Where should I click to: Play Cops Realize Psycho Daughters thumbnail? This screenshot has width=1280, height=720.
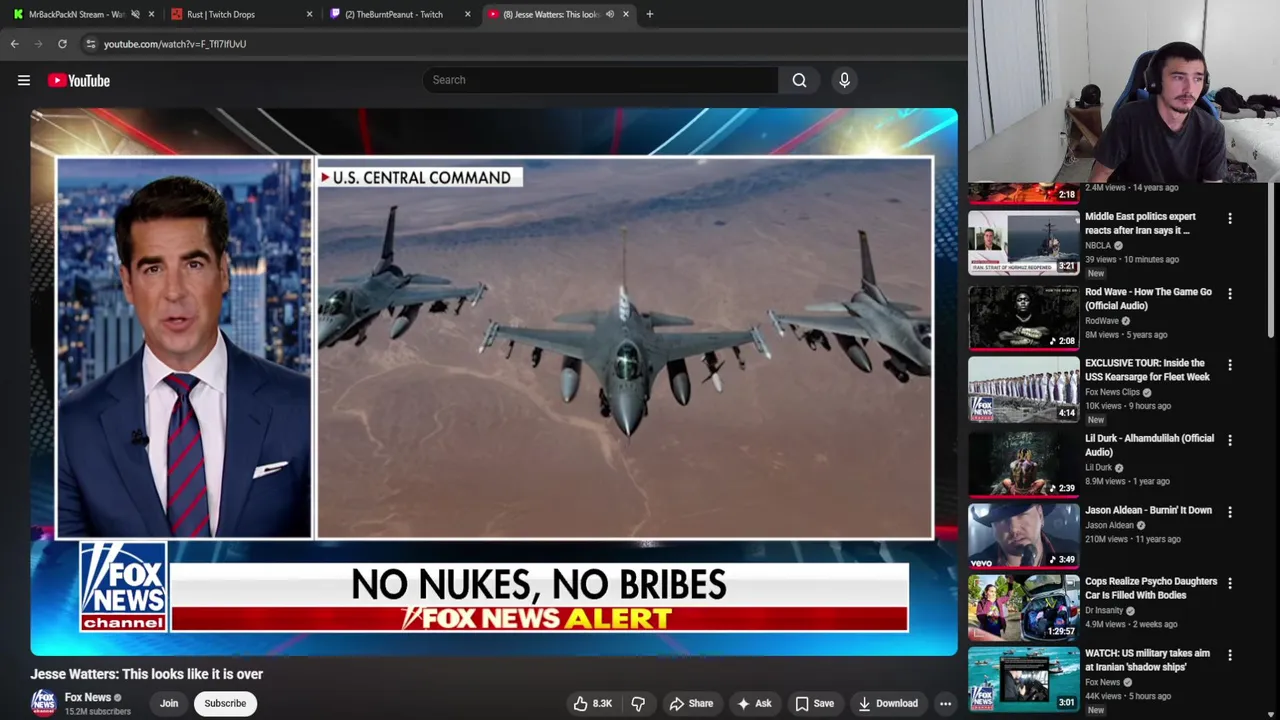tap(1024, 607)
